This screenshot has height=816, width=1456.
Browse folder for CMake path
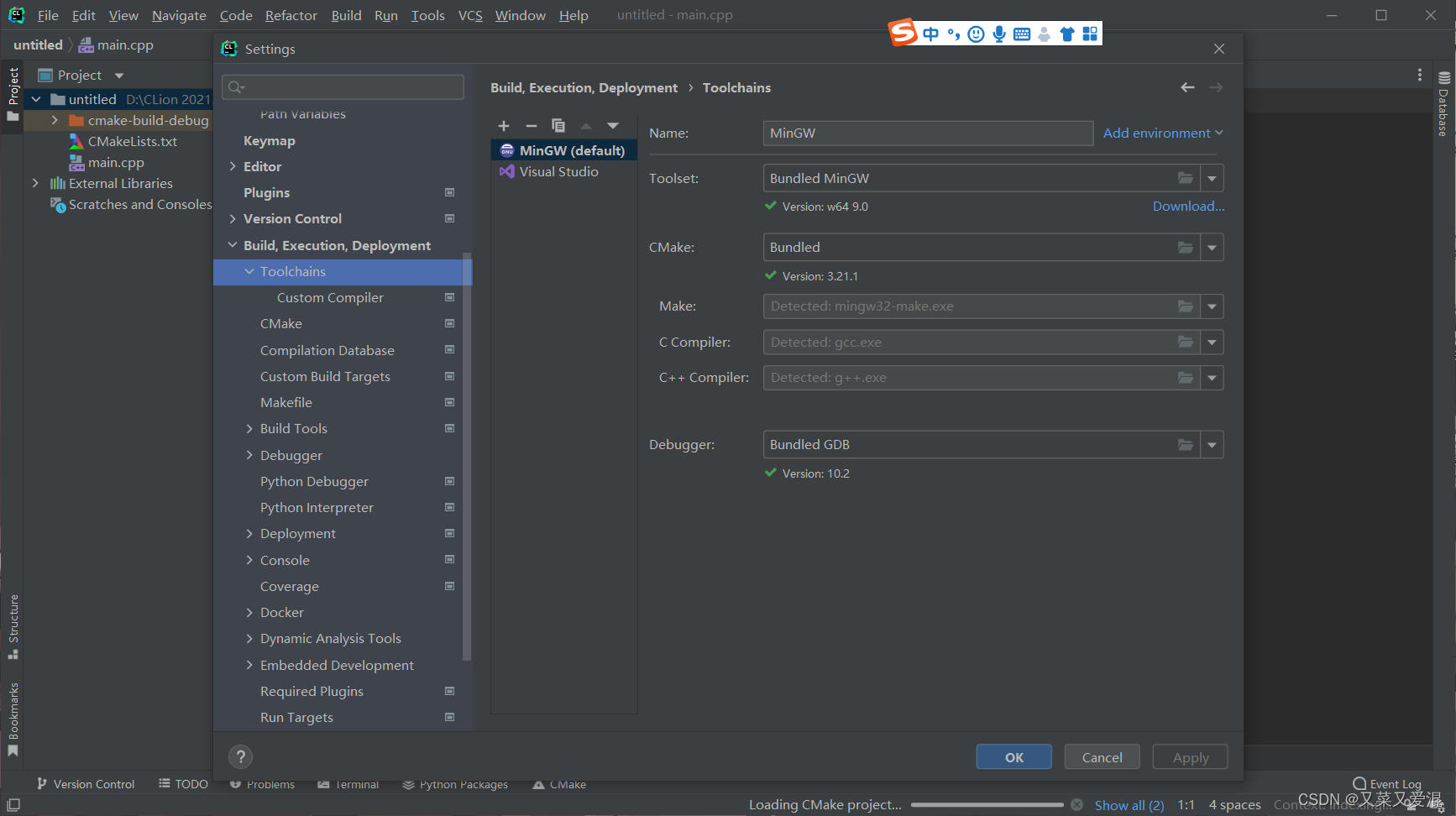pyautogui.click(x=1185, y=248)
